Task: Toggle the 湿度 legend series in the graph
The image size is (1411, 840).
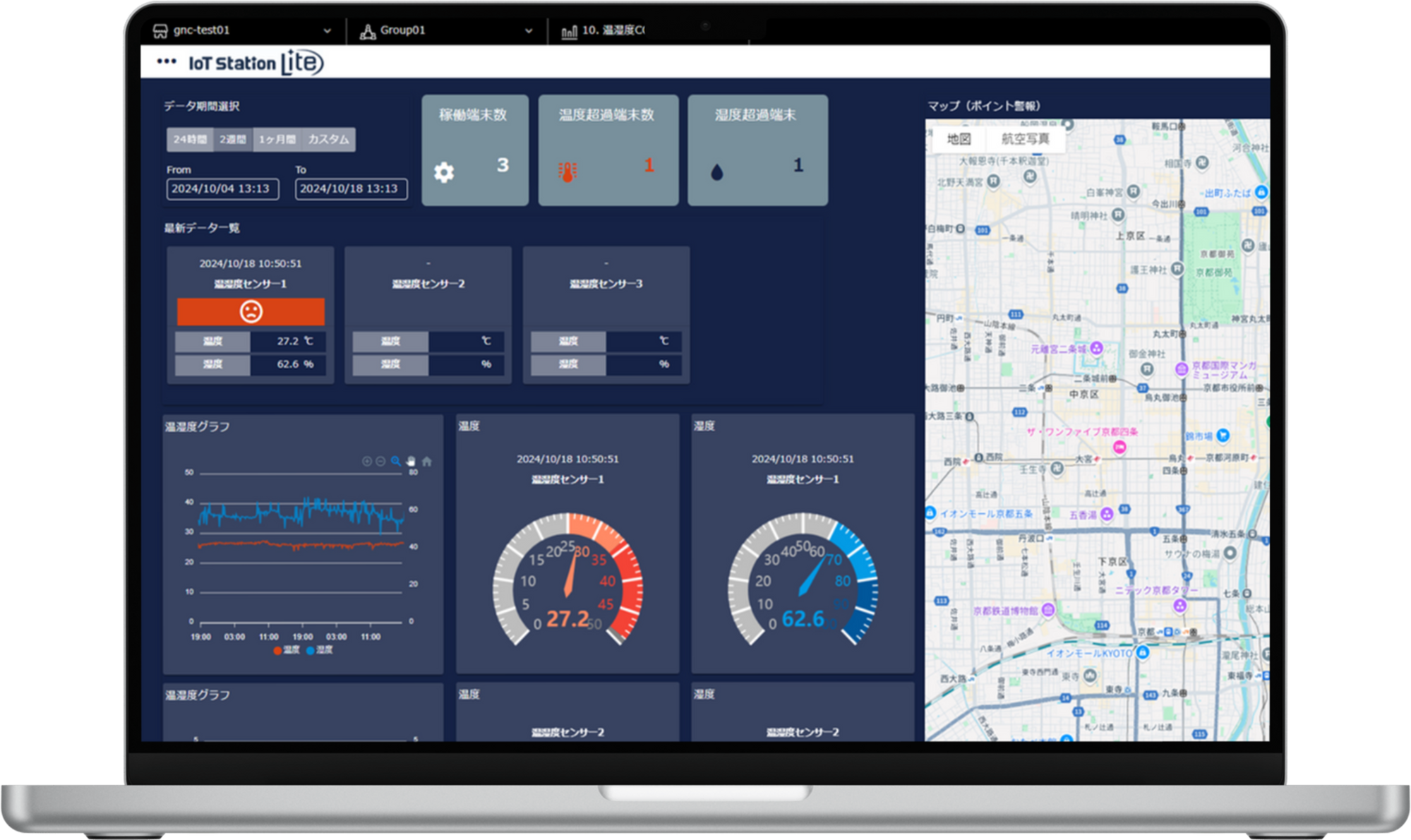Action: (320, 650)
